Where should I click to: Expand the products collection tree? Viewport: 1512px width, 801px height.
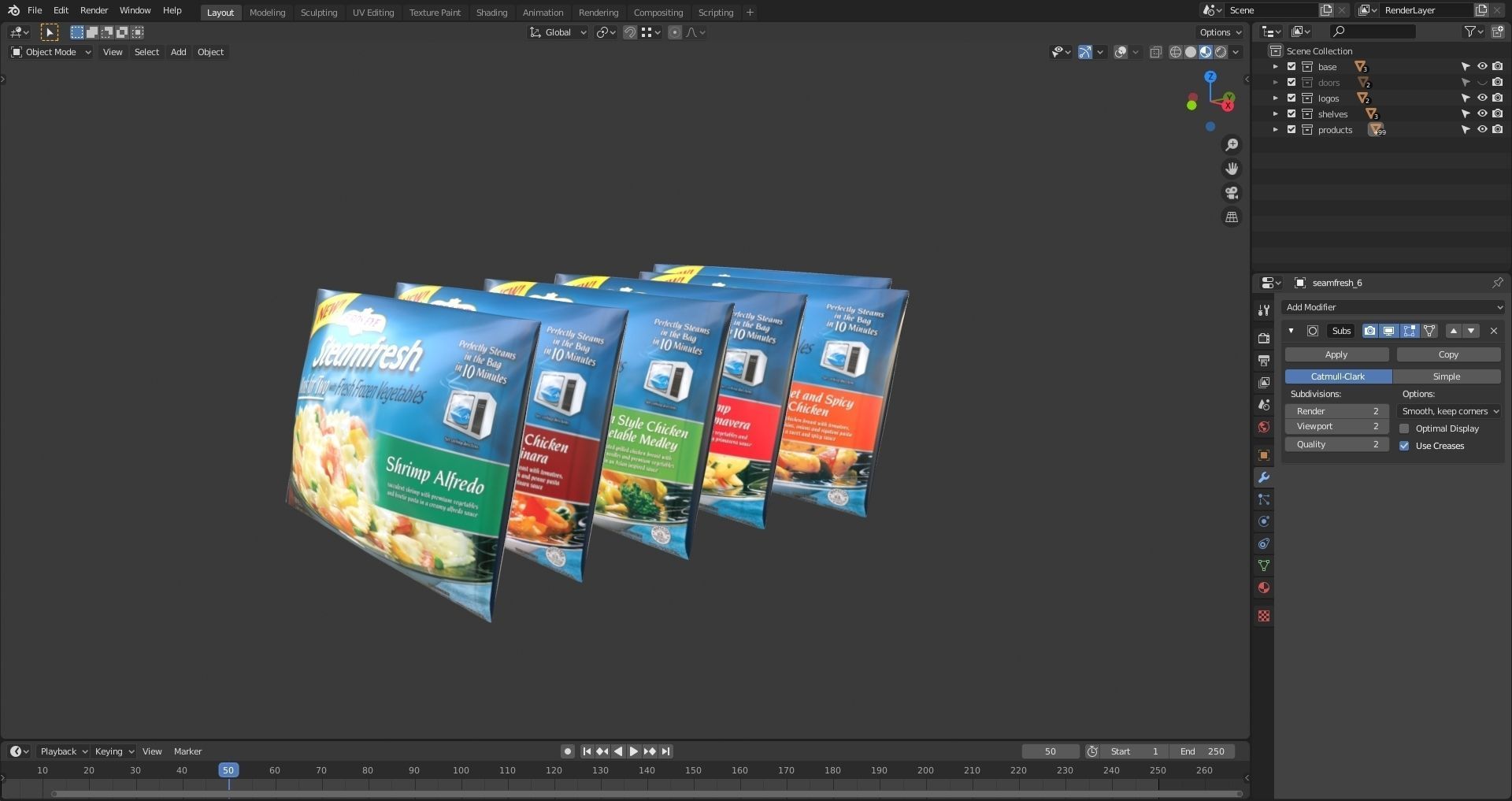click(1276, 130)
